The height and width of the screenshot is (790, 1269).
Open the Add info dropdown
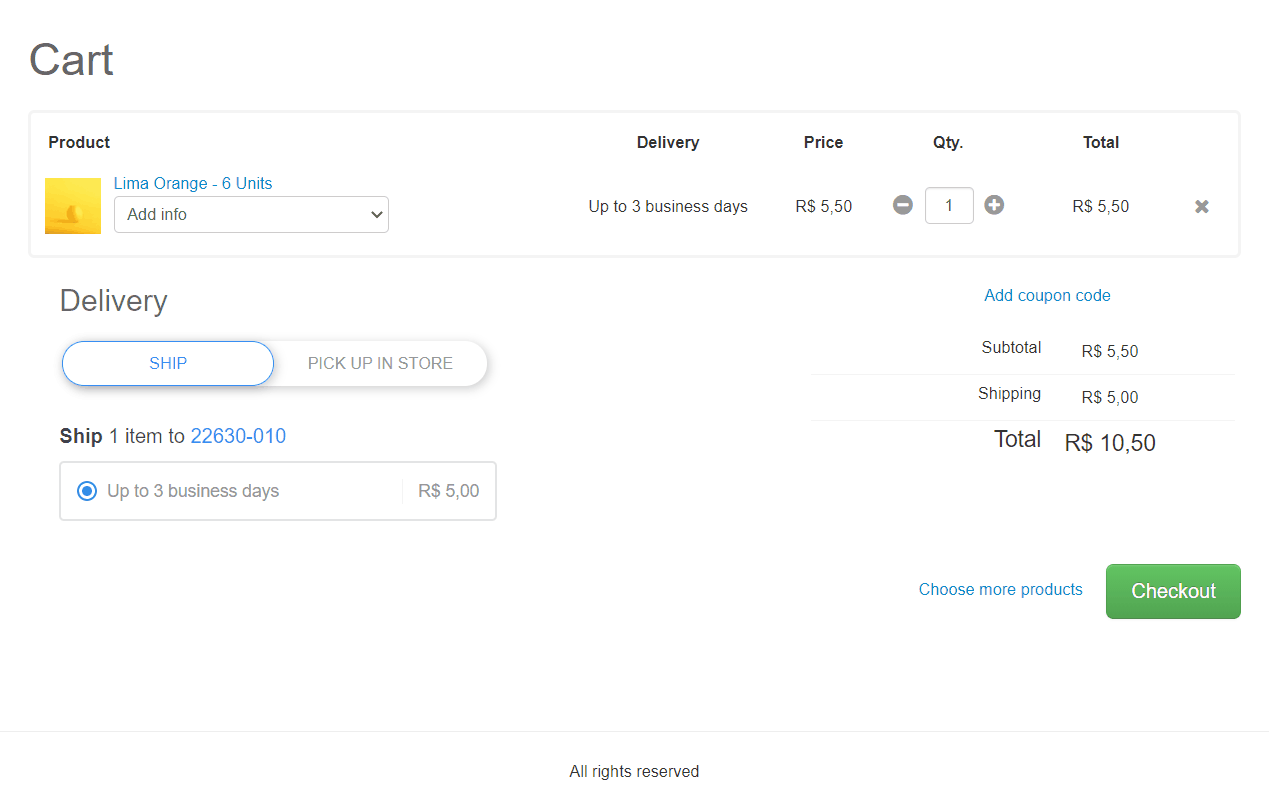pyautogui.click(x=251, y=214)
